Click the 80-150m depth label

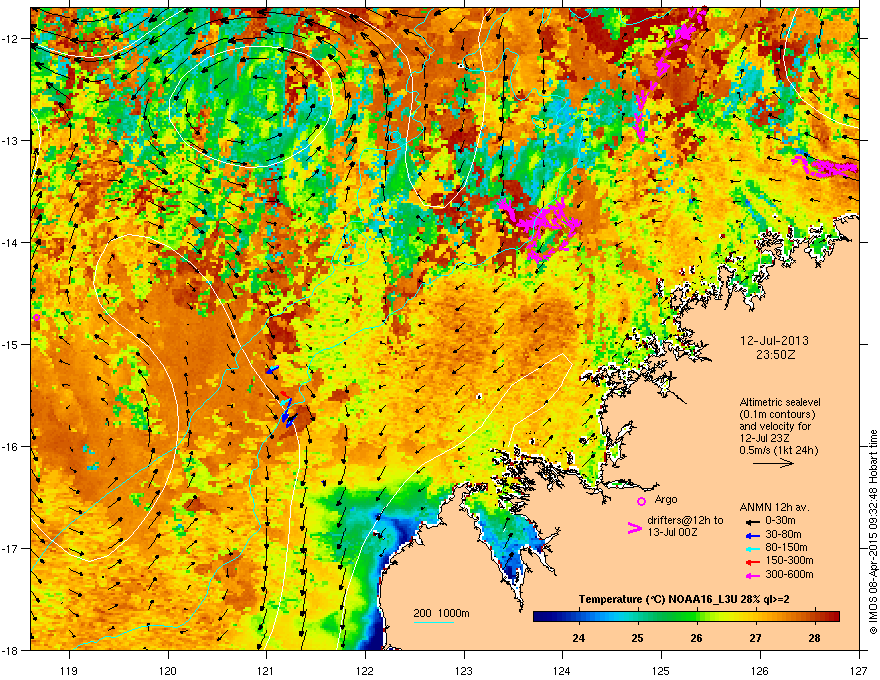[786, 548]
